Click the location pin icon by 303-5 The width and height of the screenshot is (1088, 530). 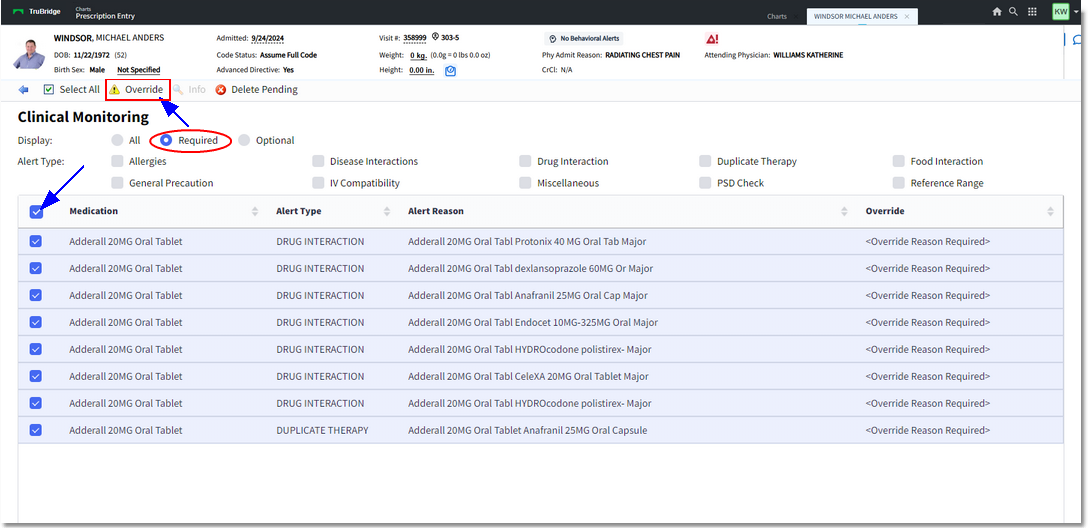[436, 37]
